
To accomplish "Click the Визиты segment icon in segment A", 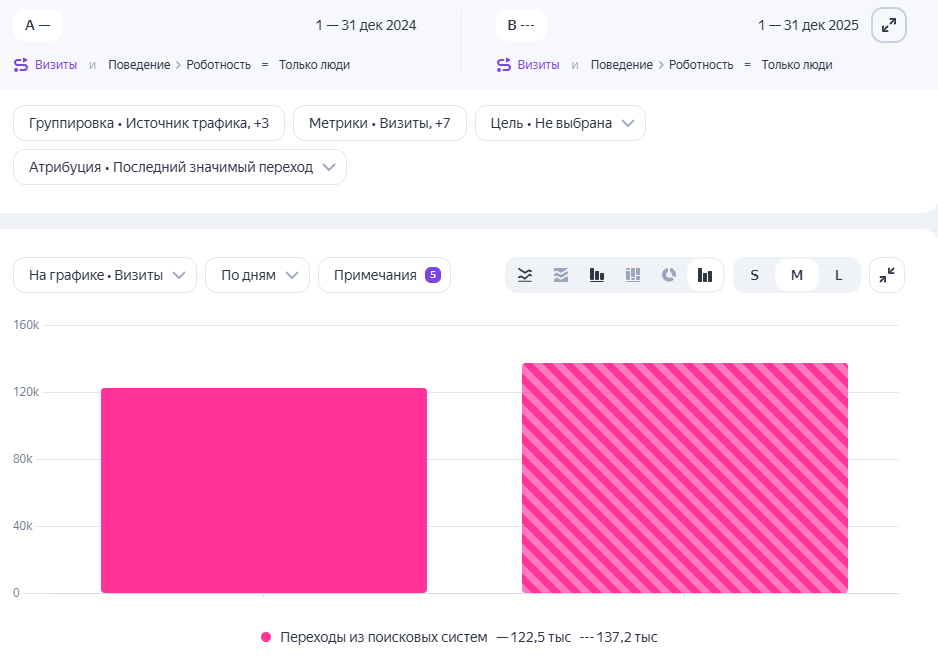I will pos(21,65).
